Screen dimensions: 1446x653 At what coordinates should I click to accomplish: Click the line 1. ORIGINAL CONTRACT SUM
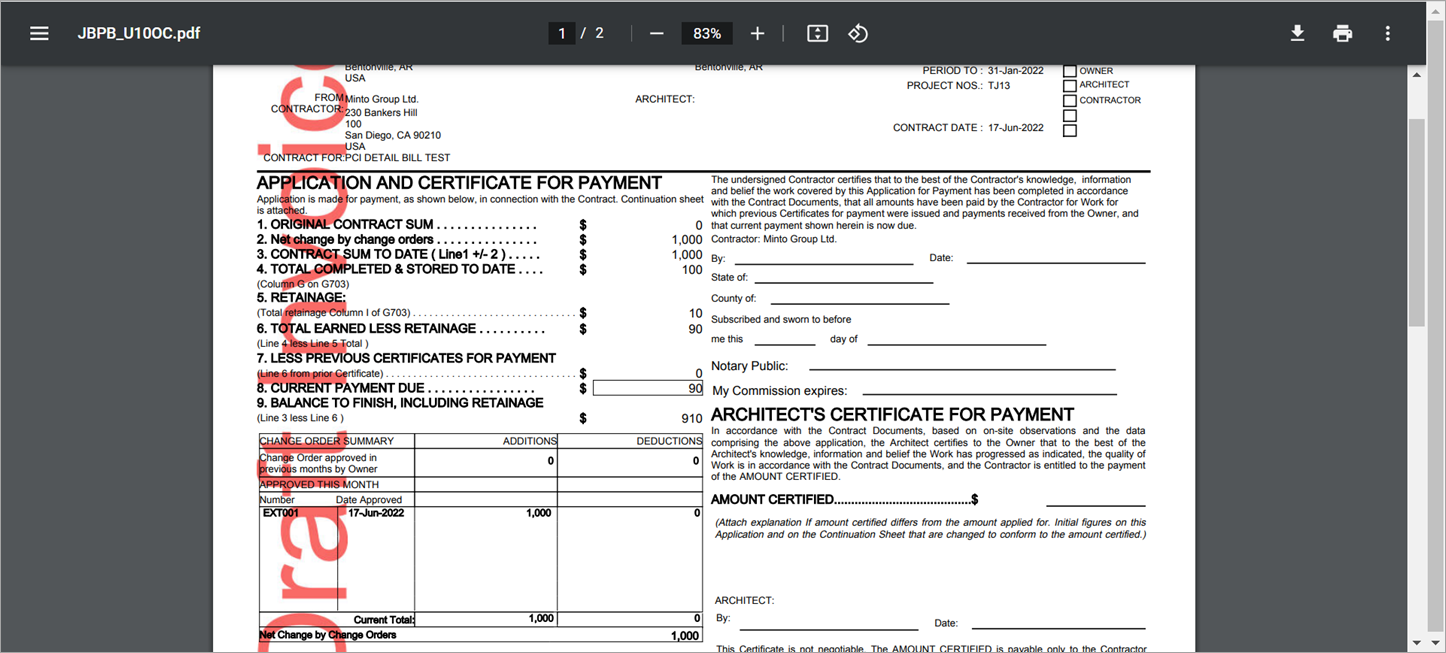tap(397, 225)
